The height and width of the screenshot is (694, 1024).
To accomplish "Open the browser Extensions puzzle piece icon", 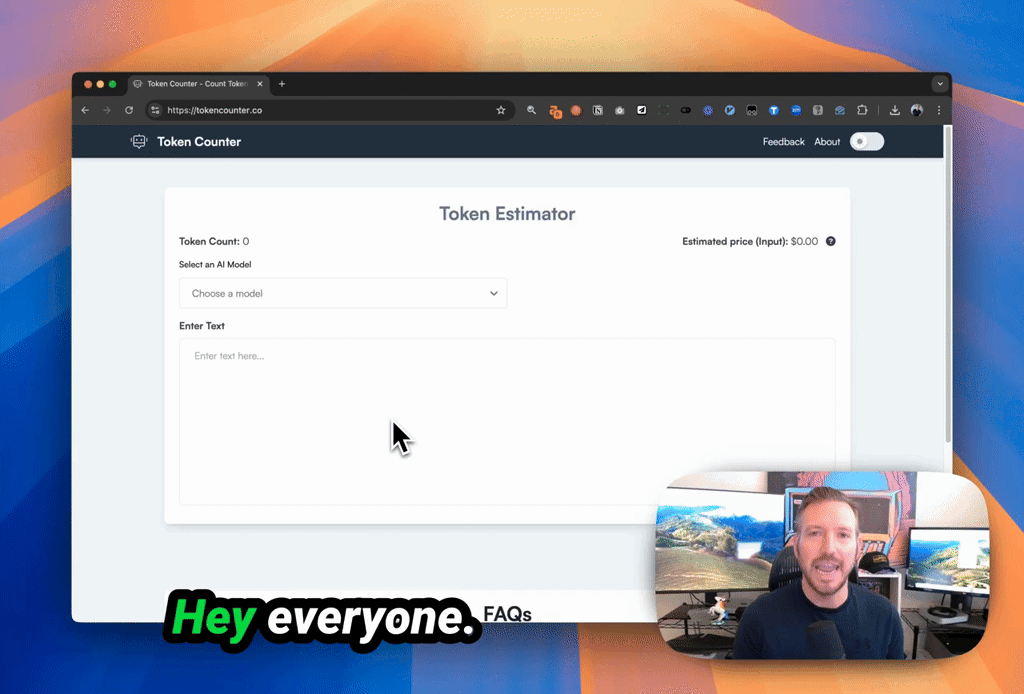I will (862, 110).
